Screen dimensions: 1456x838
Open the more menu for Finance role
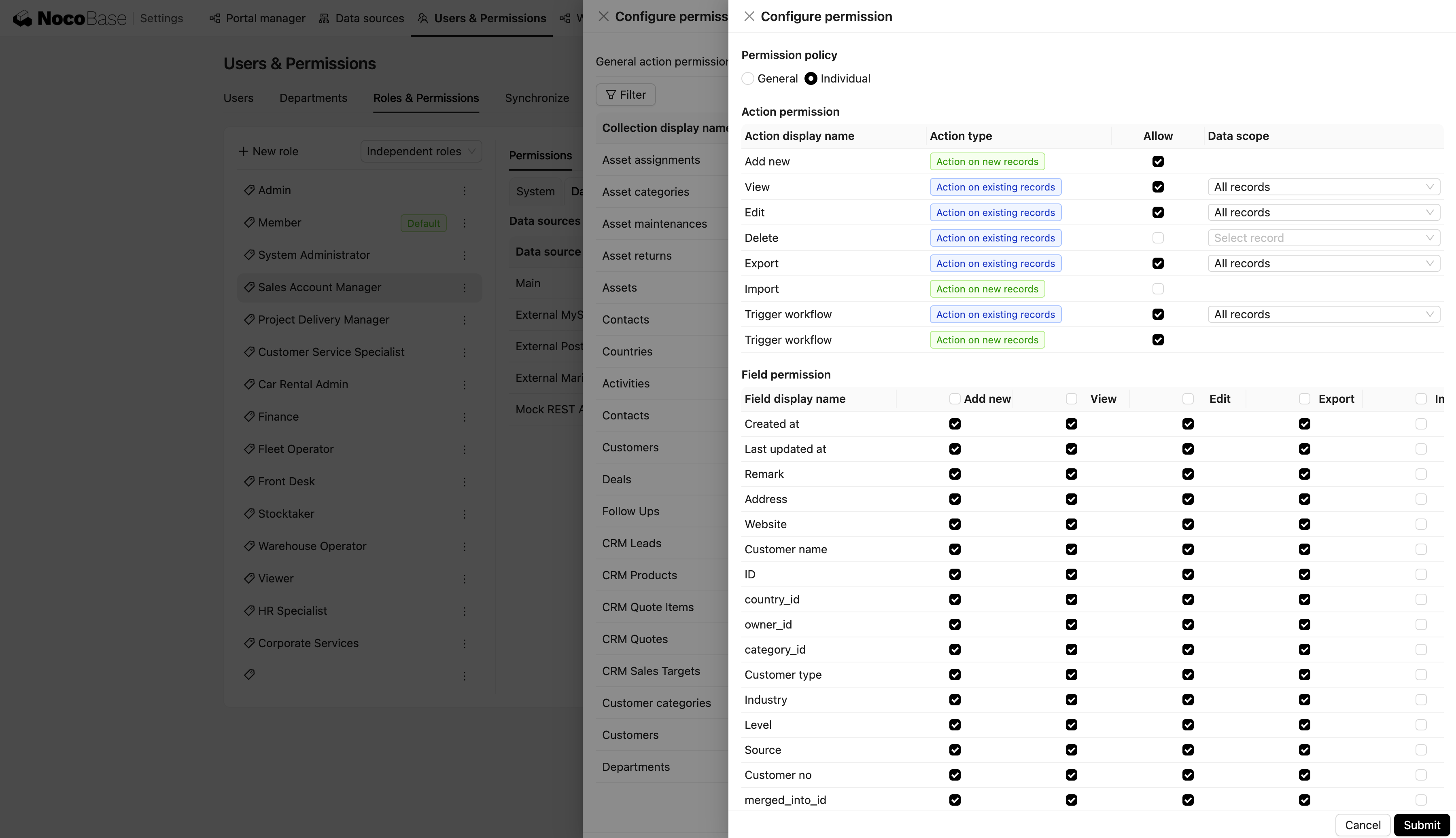coord(465,417)
